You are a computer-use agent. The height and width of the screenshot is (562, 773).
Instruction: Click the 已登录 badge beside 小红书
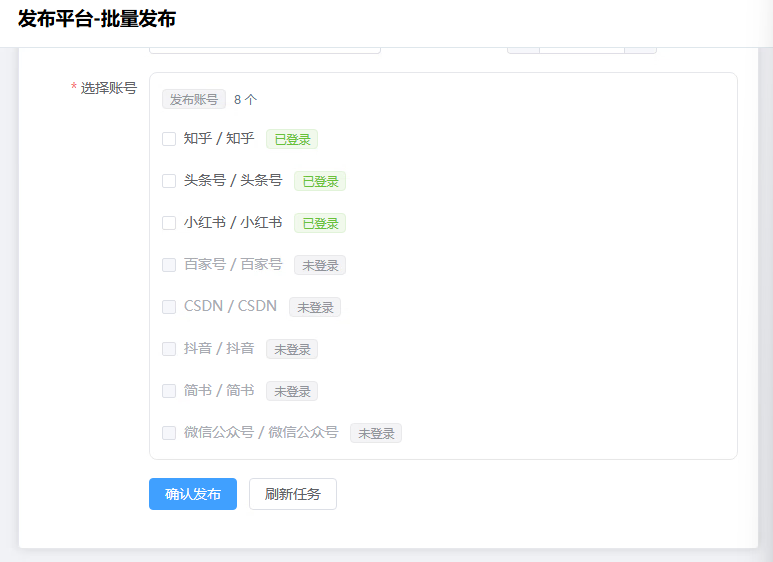pyautogui.click(x=320, y=223)
